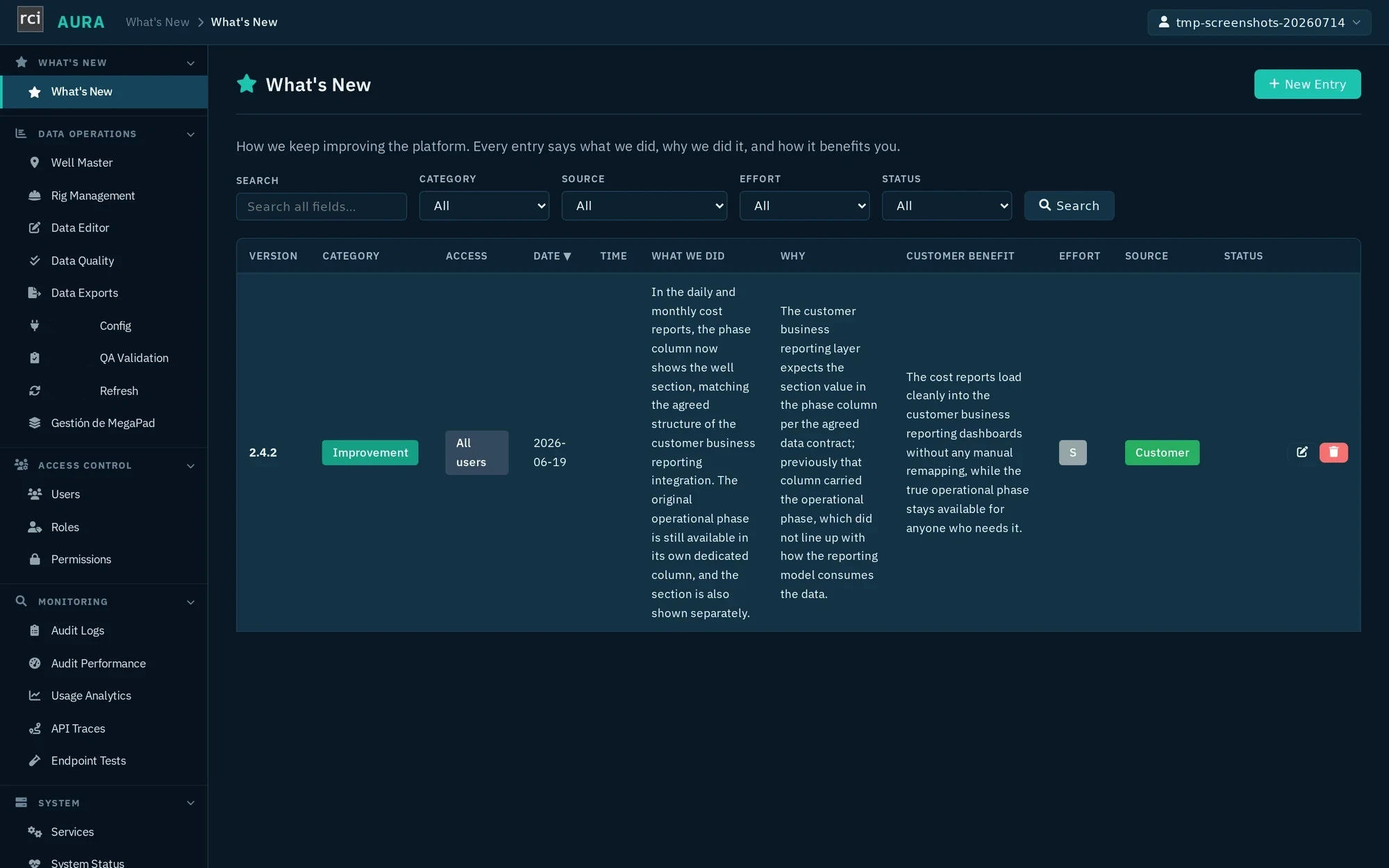Image resolution: width=1389 pixels, height=868 pixels.
Task: Open the Effort filter dropdown
Action: click(x=804, y=206)
